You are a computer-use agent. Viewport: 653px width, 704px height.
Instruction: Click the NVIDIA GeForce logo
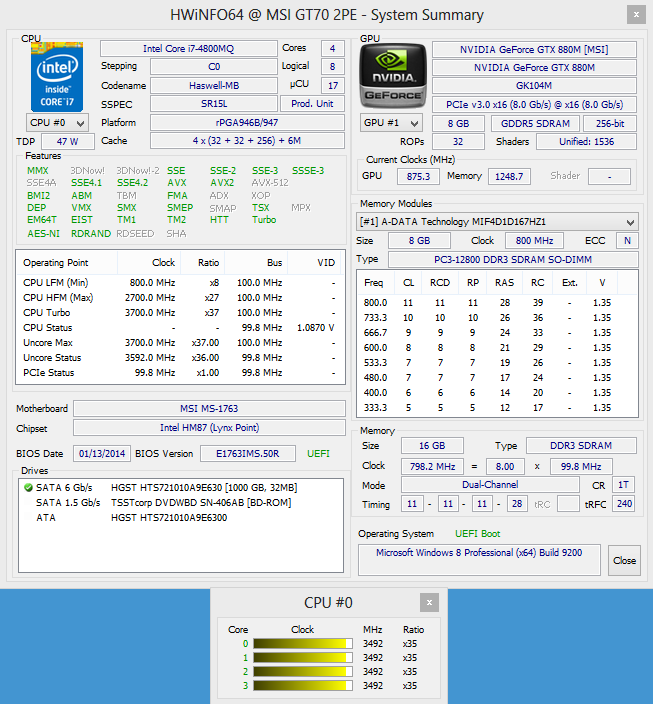393,75
